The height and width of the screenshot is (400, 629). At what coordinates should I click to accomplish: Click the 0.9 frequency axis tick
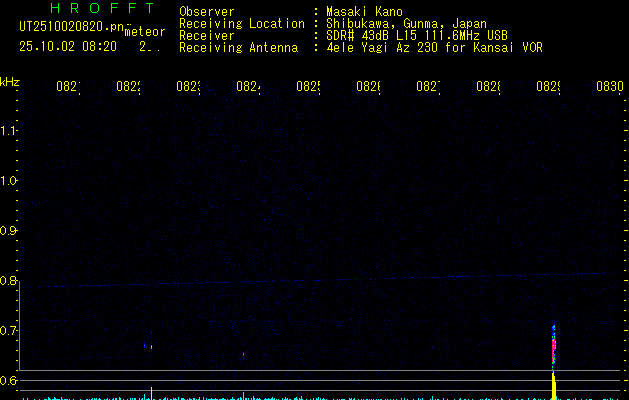click(10, 231)
